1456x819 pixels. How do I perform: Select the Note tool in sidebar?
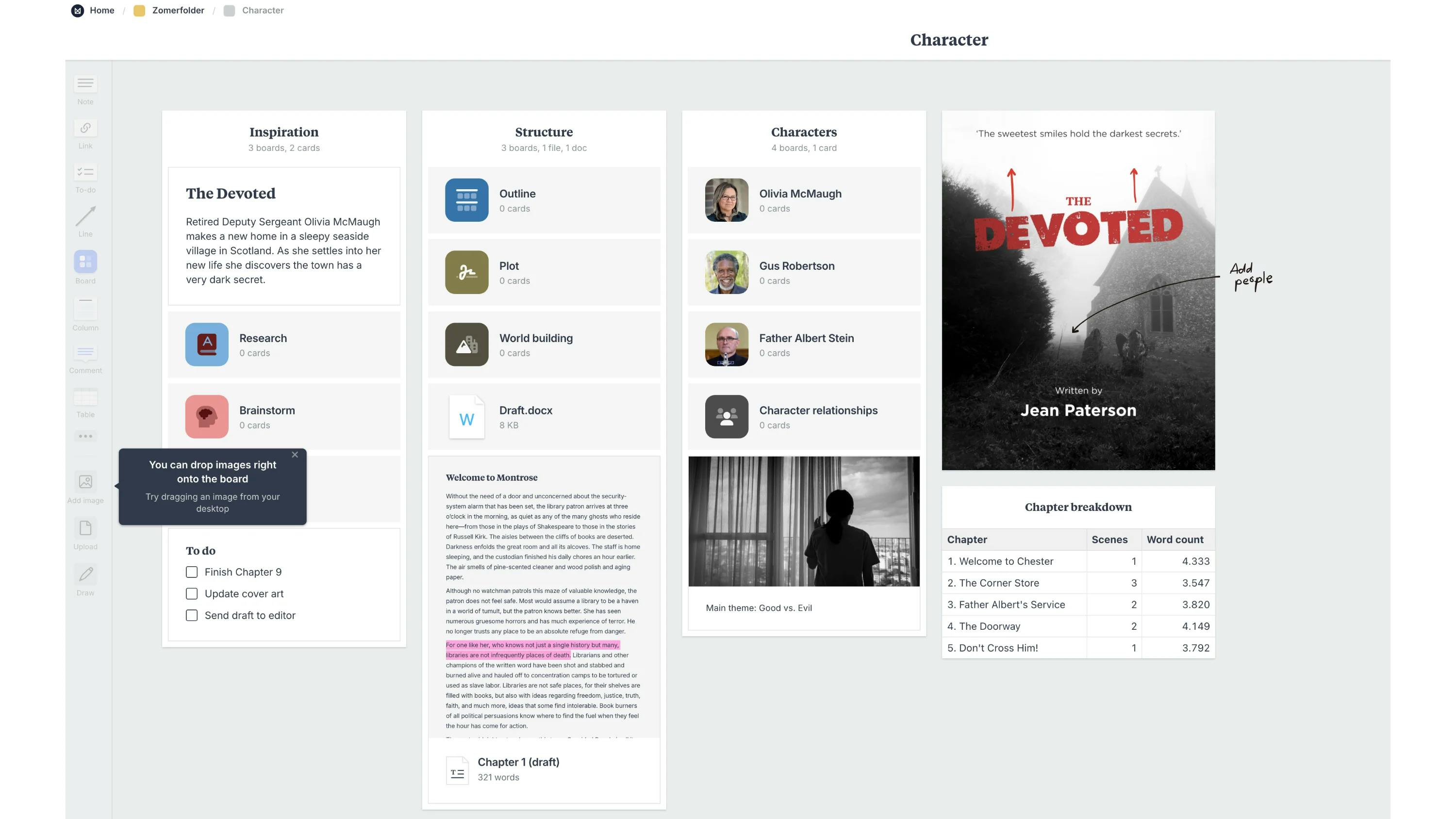(x=85, y=84)
